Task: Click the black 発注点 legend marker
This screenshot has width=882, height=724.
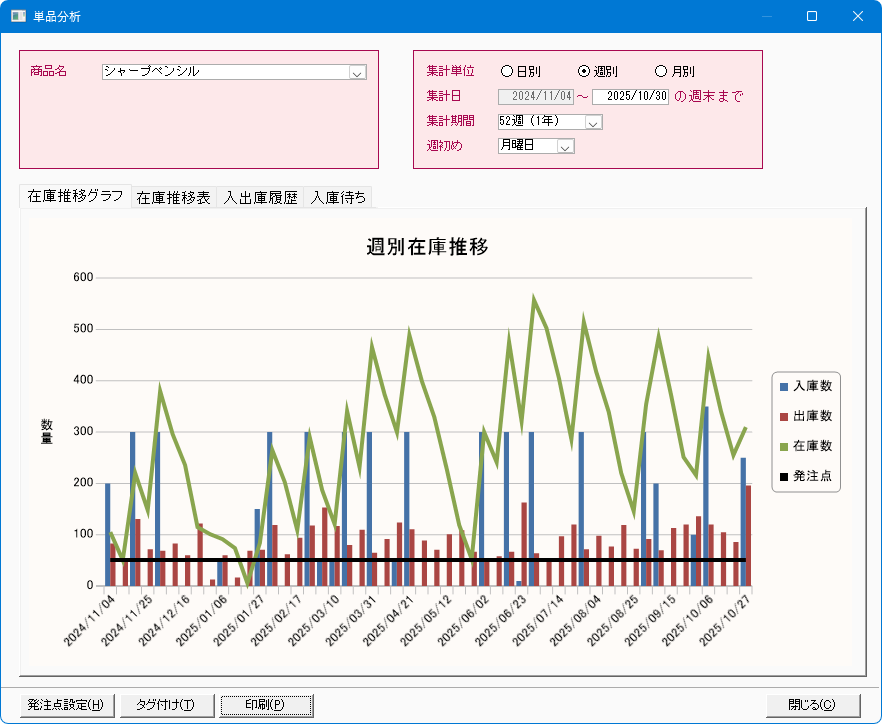Action: pos(784,476)
